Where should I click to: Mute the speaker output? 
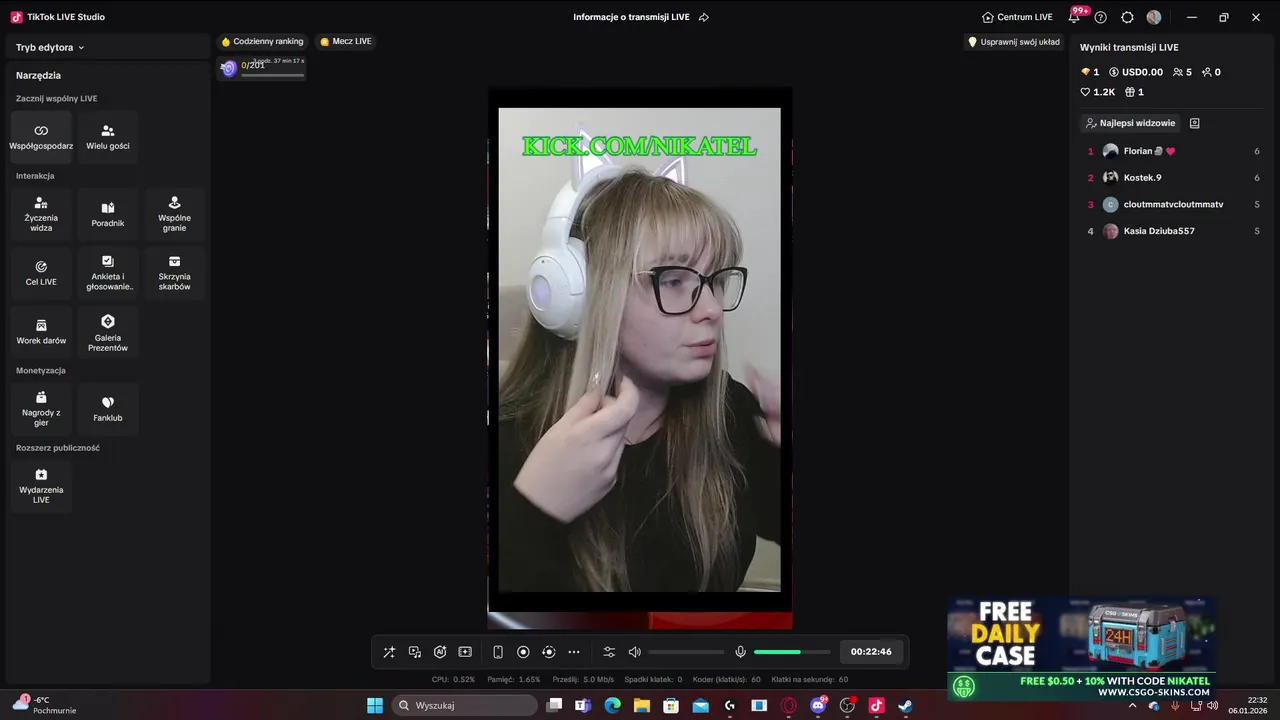point(634,652)
